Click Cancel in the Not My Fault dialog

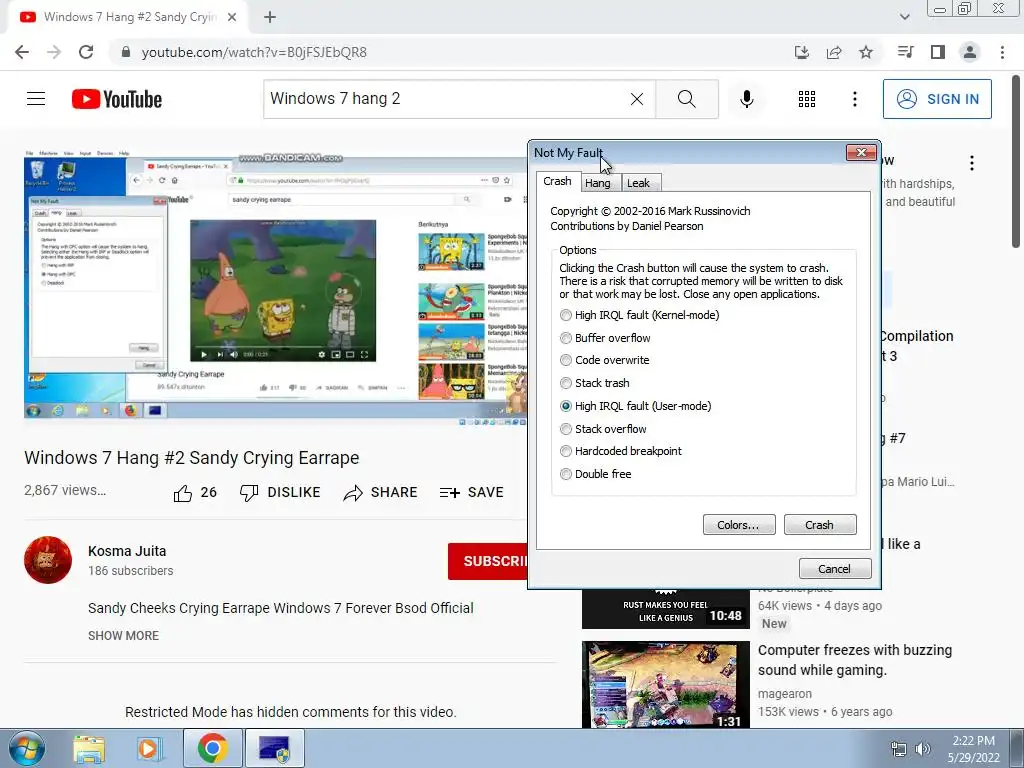pyautogui.click(x=835, y=569)
